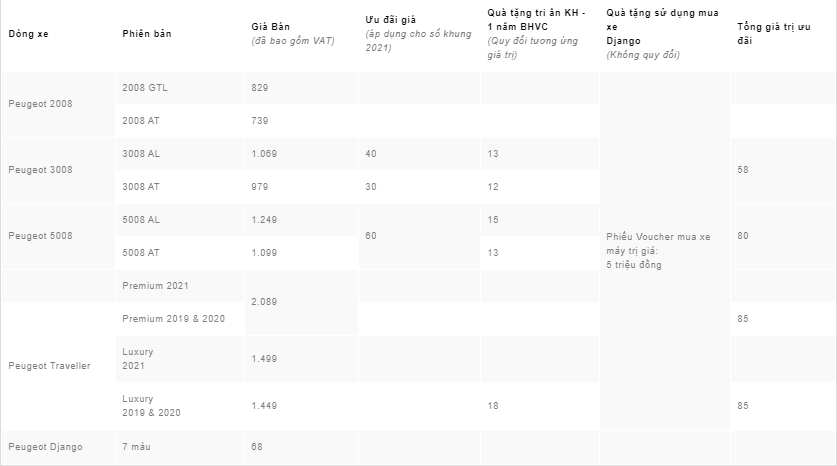Select the Peugeot Django row label
This screenshot has height=466, width=837.
pyautogui.click(x=45, y=447)
